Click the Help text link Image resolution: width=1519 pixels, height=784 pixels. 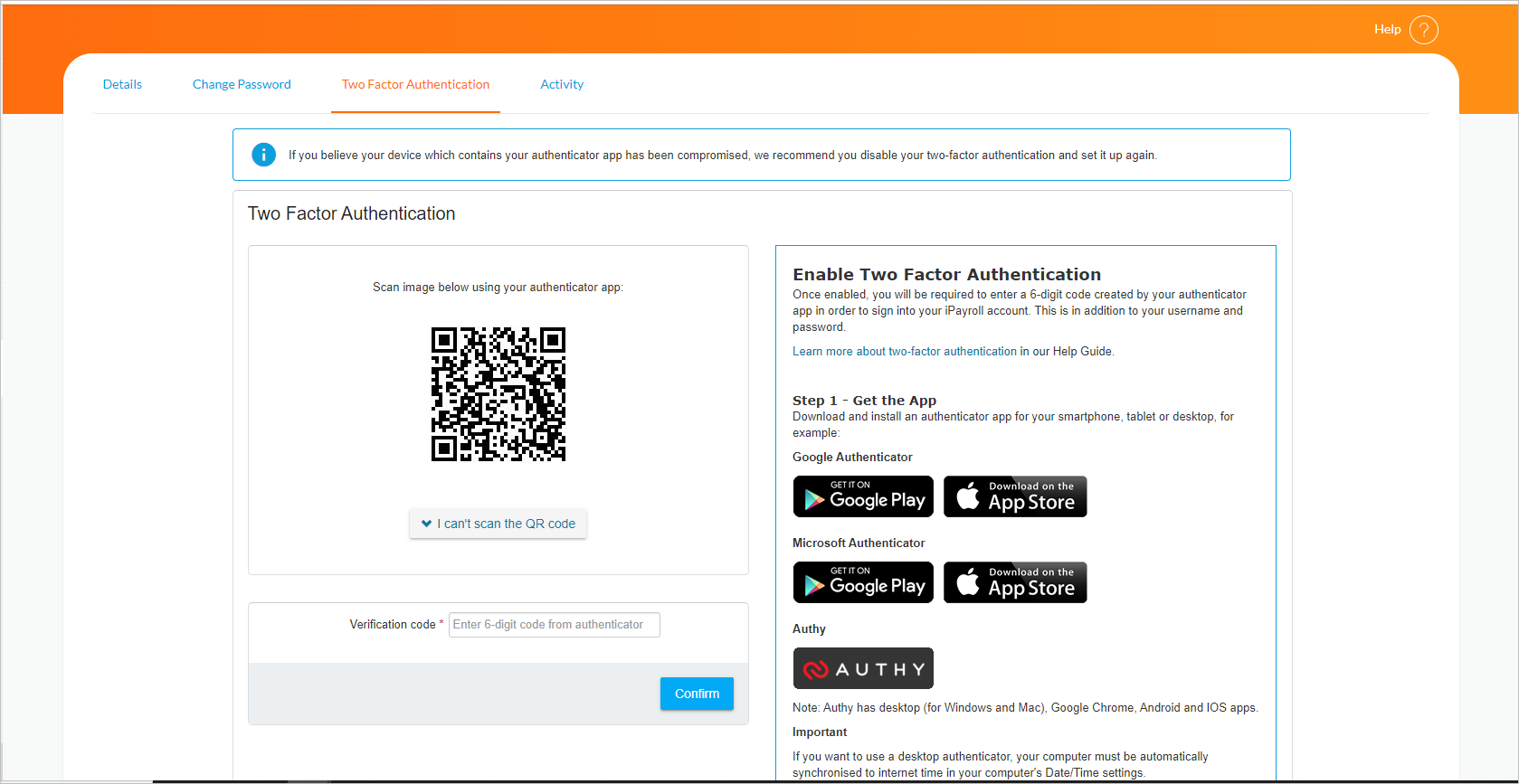[1387, 30]
